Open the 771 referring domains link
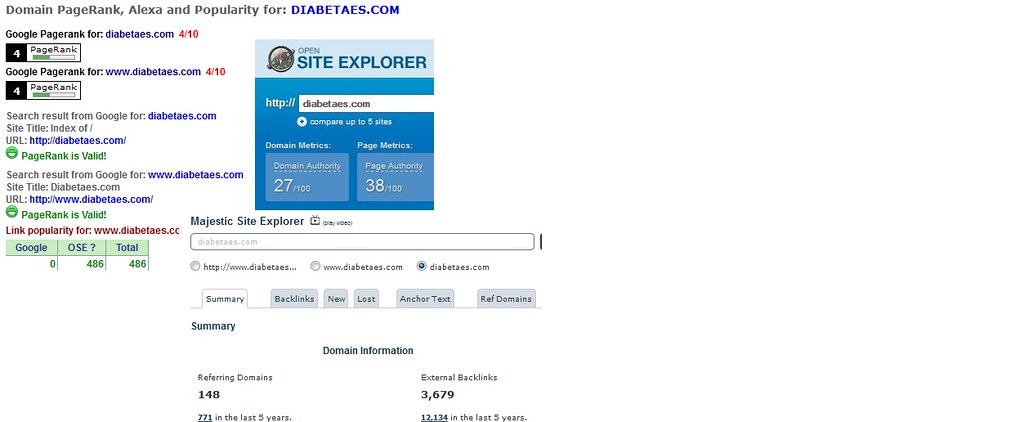The image size is (1024, 422). point(204,417)
